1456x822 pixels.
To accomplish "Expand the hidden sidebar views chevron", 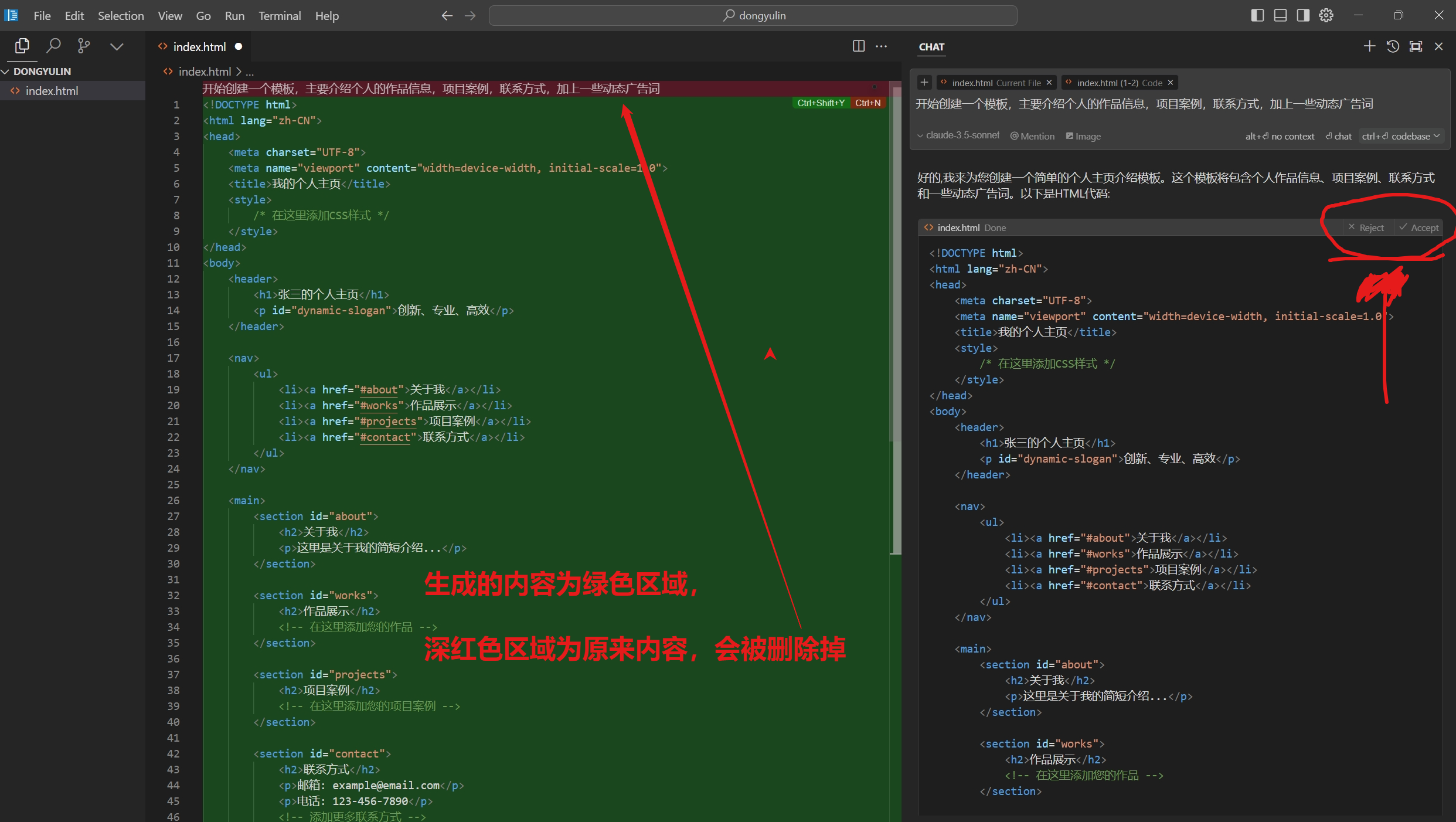I will coord(117,46).
